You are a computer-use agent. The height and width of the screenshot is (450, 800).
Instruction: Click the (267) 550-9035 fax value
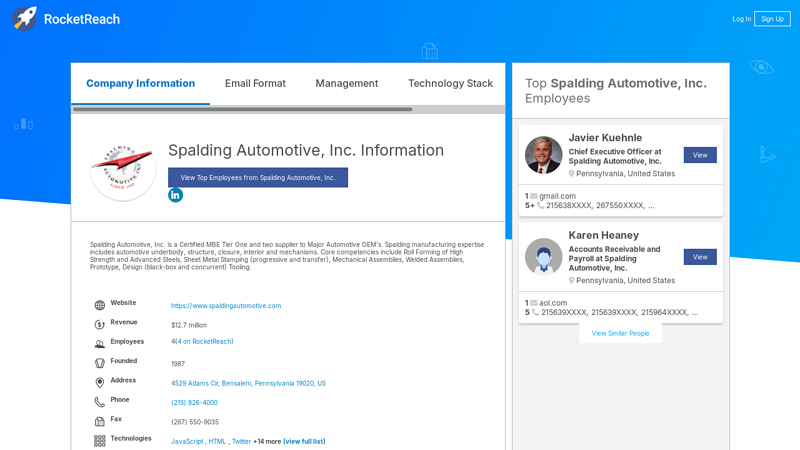(195, 422)
